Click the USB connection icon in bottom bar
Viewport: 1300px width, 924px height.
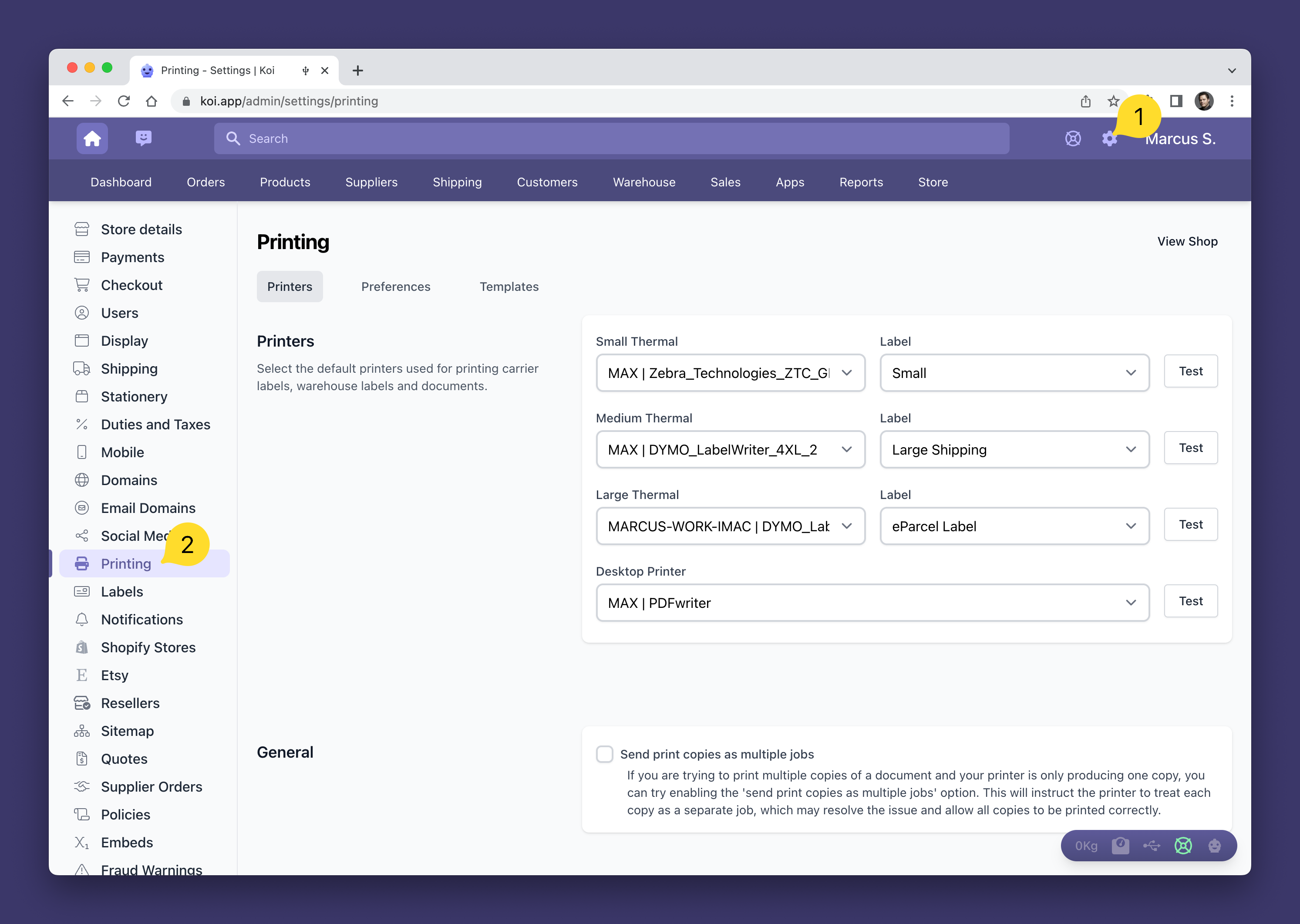[x=1152, y=846]
